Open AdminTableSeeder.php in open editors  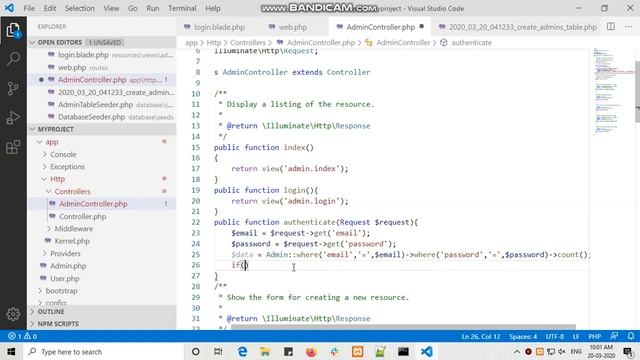pyautogui.click(x=95, y=104)
